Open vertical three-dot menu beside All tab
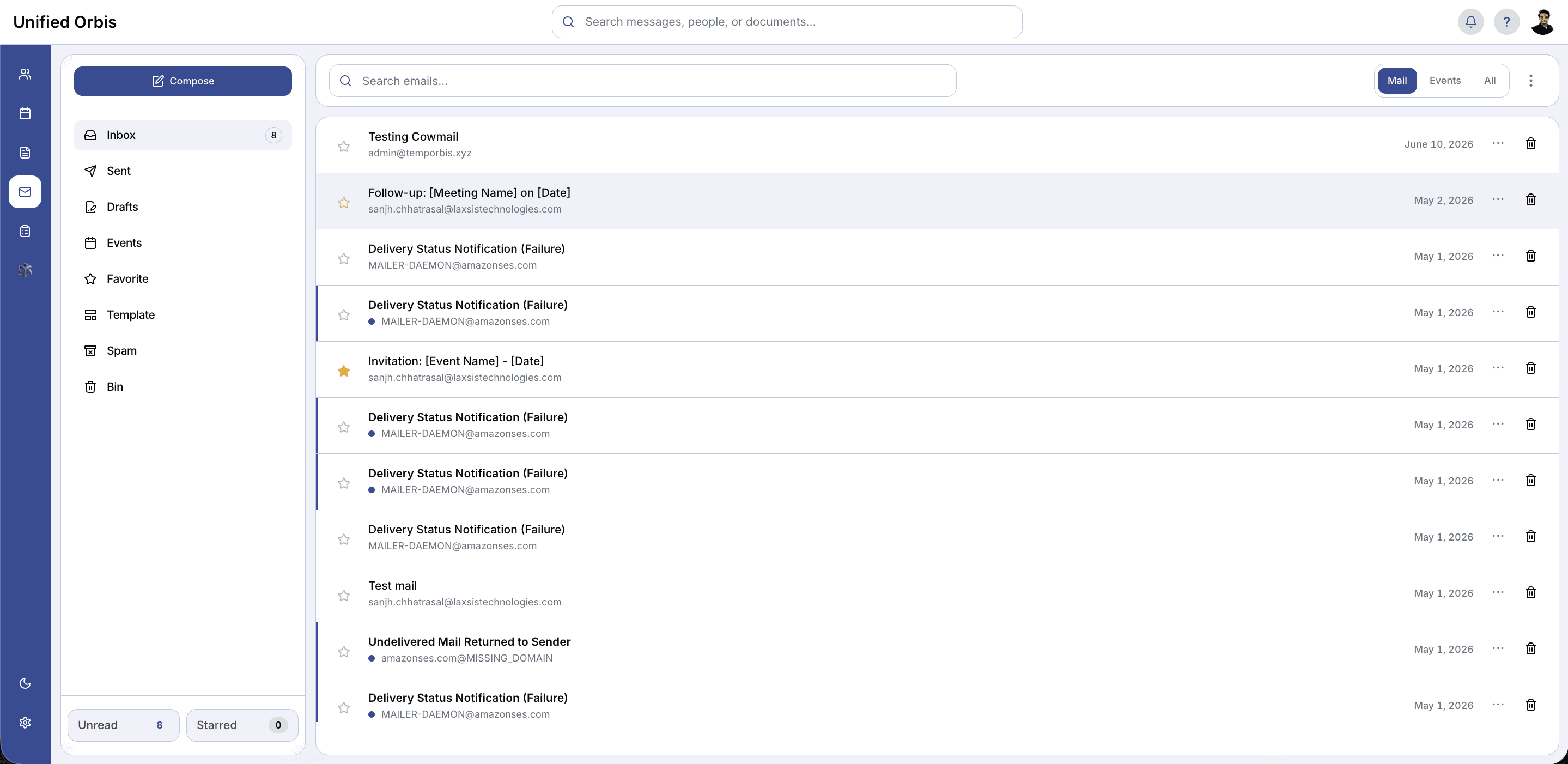Screen dimensions: 1568x764 coord(1531,80)
